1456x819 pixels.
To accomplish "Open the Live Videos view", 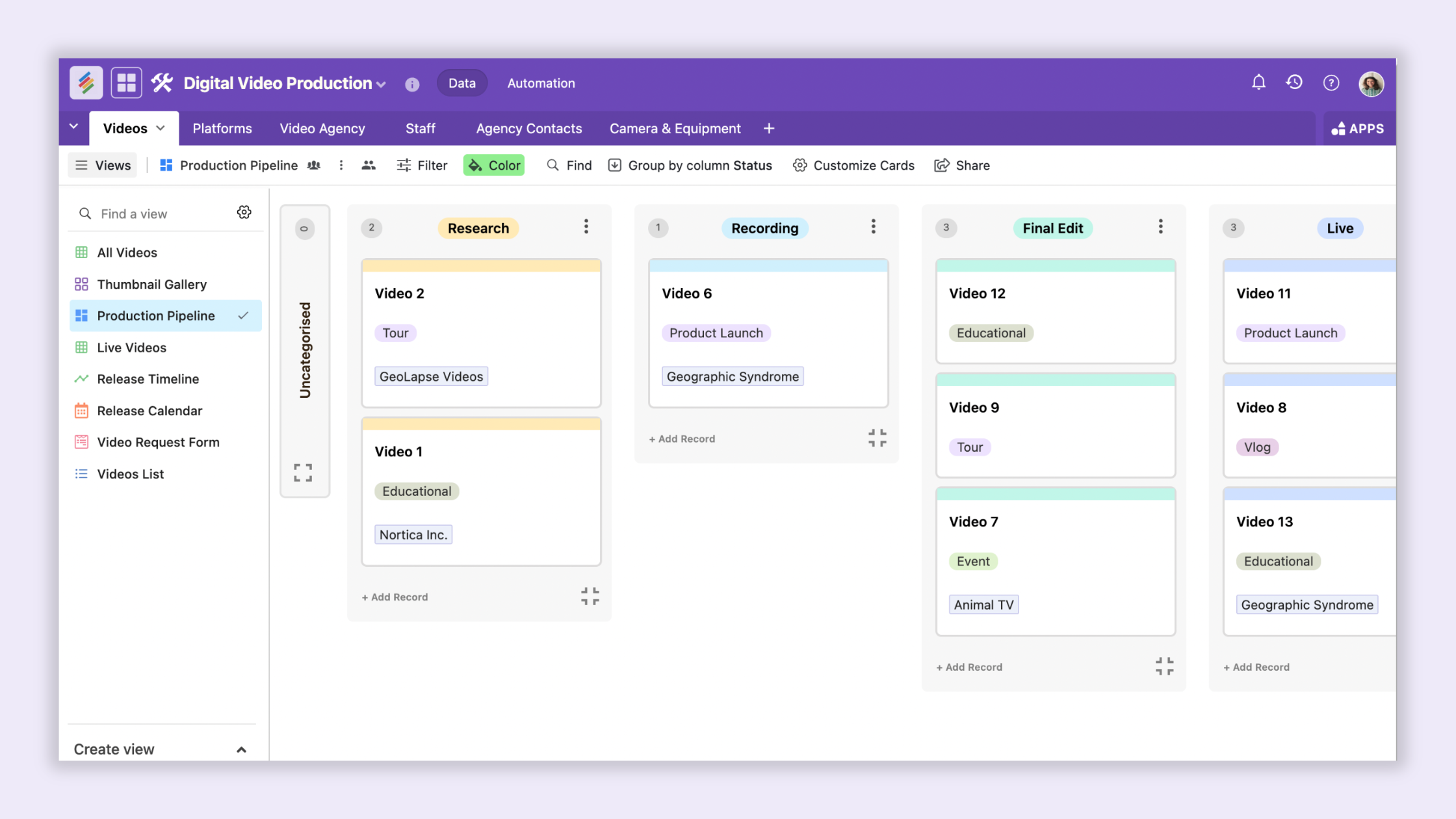I will coord(166,347).
